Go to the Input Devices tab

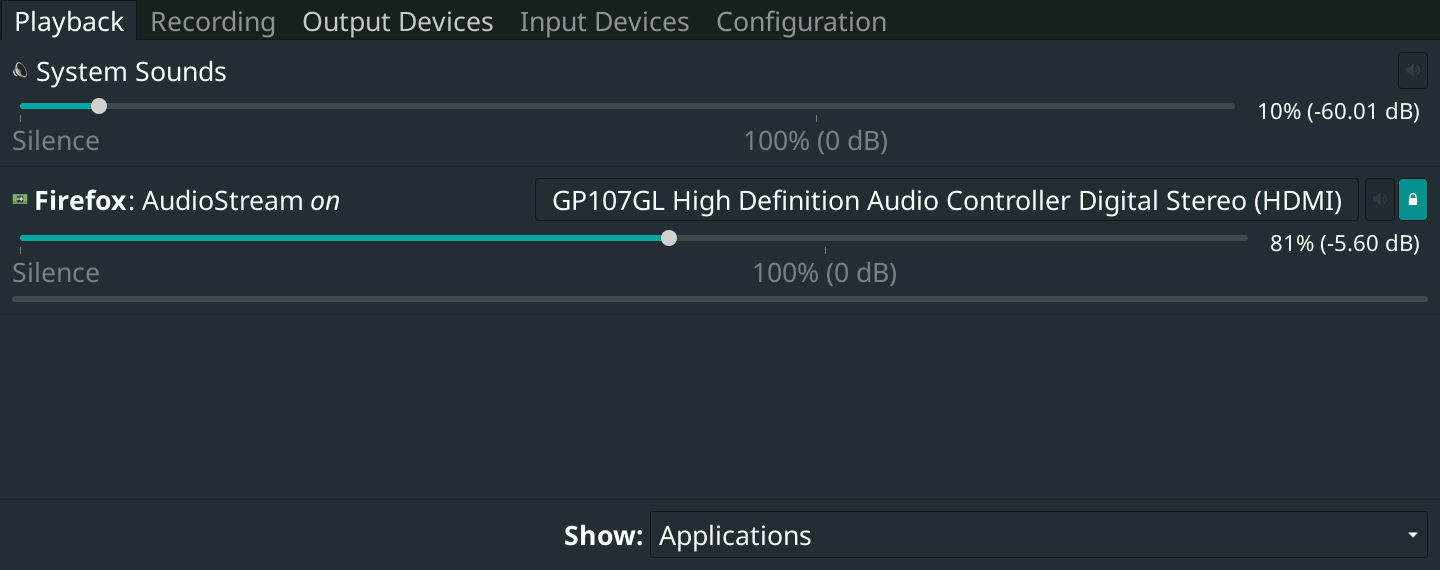pyautogui.click(x=604, y=22)
